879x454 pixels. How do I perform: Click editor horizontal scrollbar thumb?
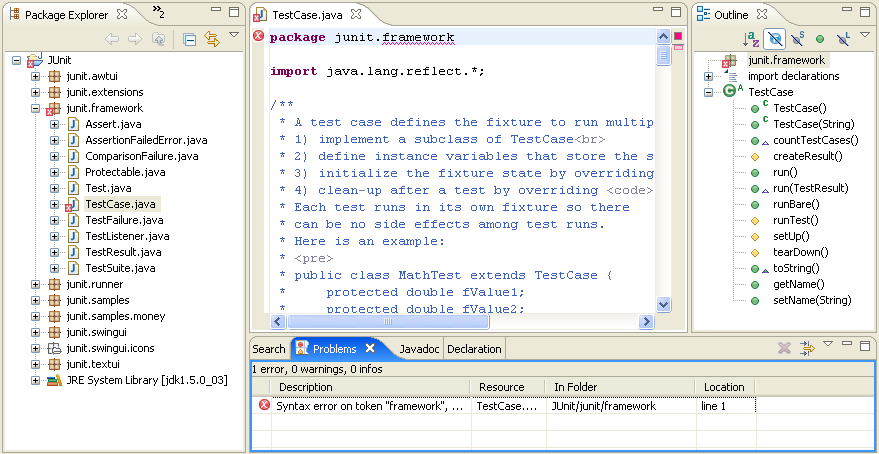point(387,322)
